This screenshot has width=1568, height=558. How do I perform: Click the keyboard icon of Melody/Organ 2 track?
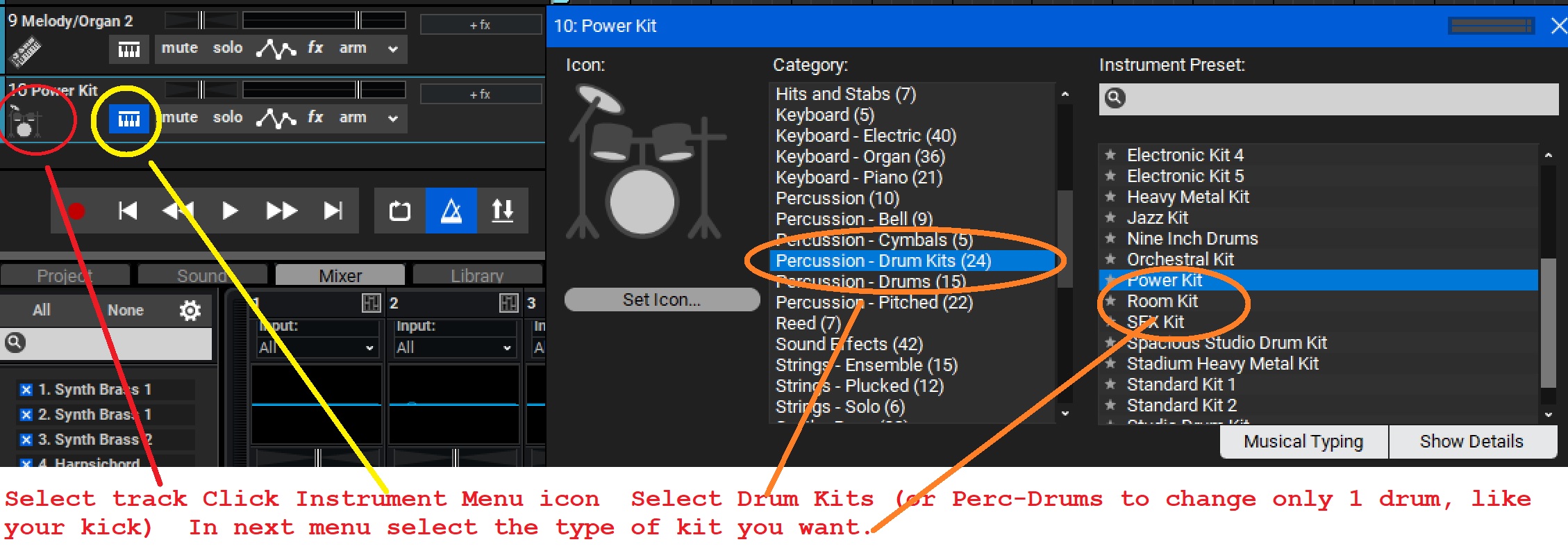pyautogui.click(x=25, y=51)
